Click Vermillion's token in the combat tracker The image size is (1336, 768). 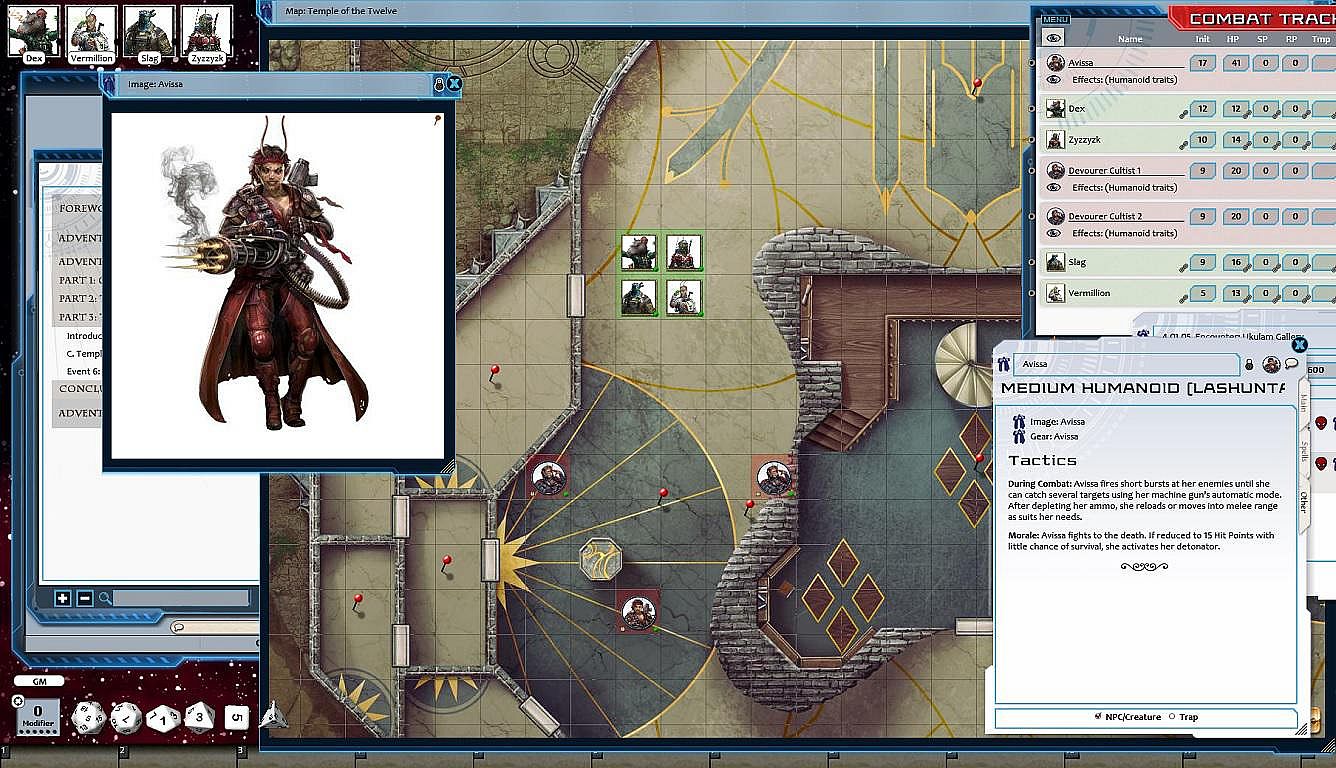tap(1055, 293)
